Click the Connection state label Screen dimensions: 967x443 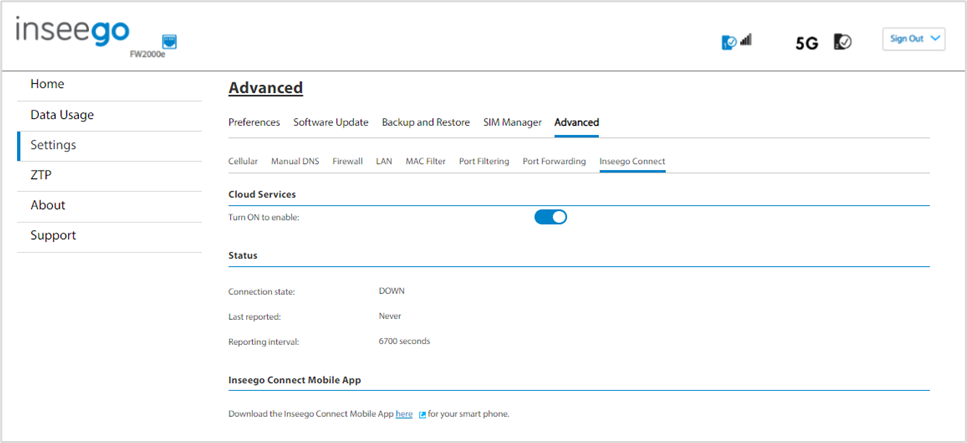[261, 292]
